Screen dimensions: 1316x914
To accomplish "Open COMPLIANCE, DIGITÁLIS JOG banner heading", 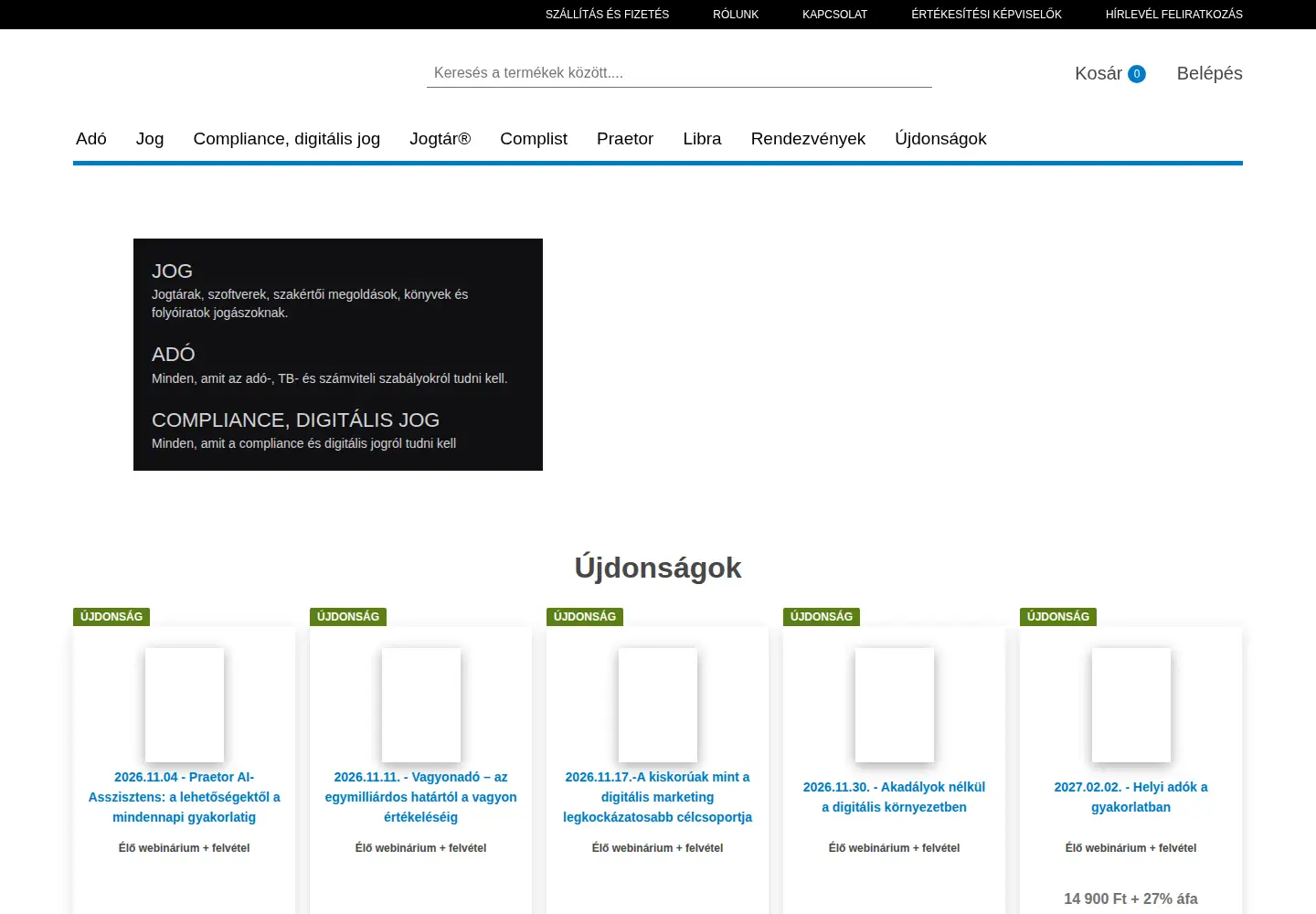I will coord(295,420).
